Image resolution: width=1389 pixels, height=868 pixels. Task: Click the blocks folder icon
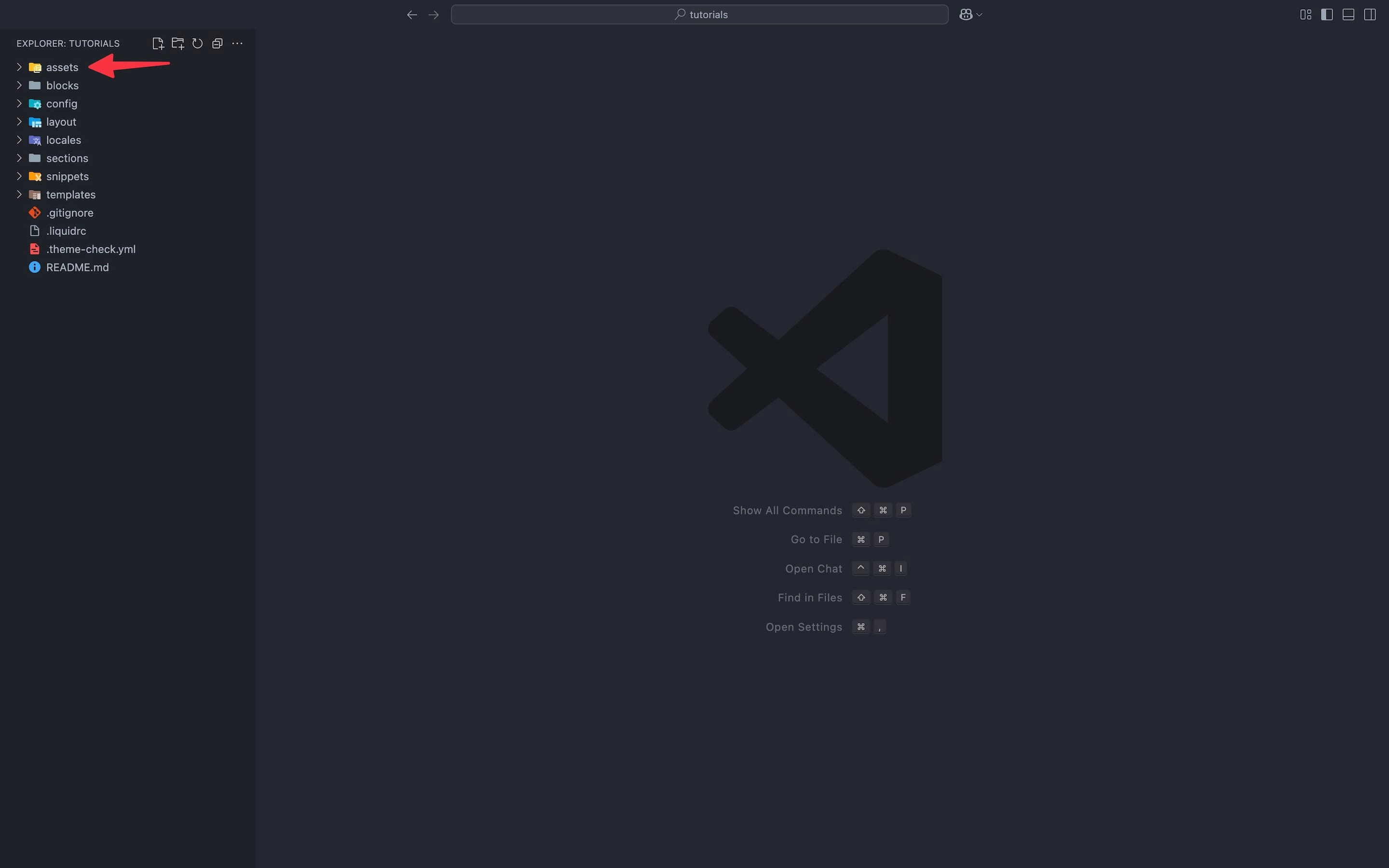tap(35, 85)
